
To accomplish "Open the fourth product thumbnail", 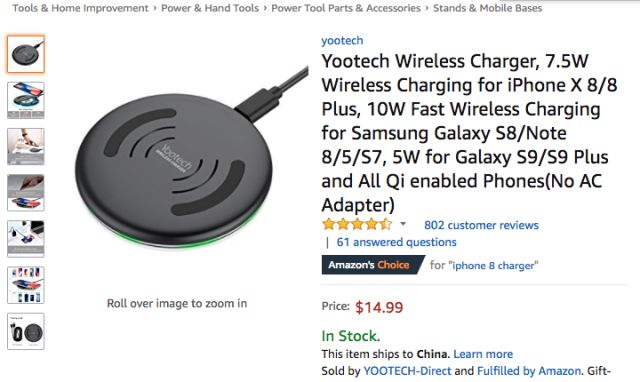I will (26, 193).
